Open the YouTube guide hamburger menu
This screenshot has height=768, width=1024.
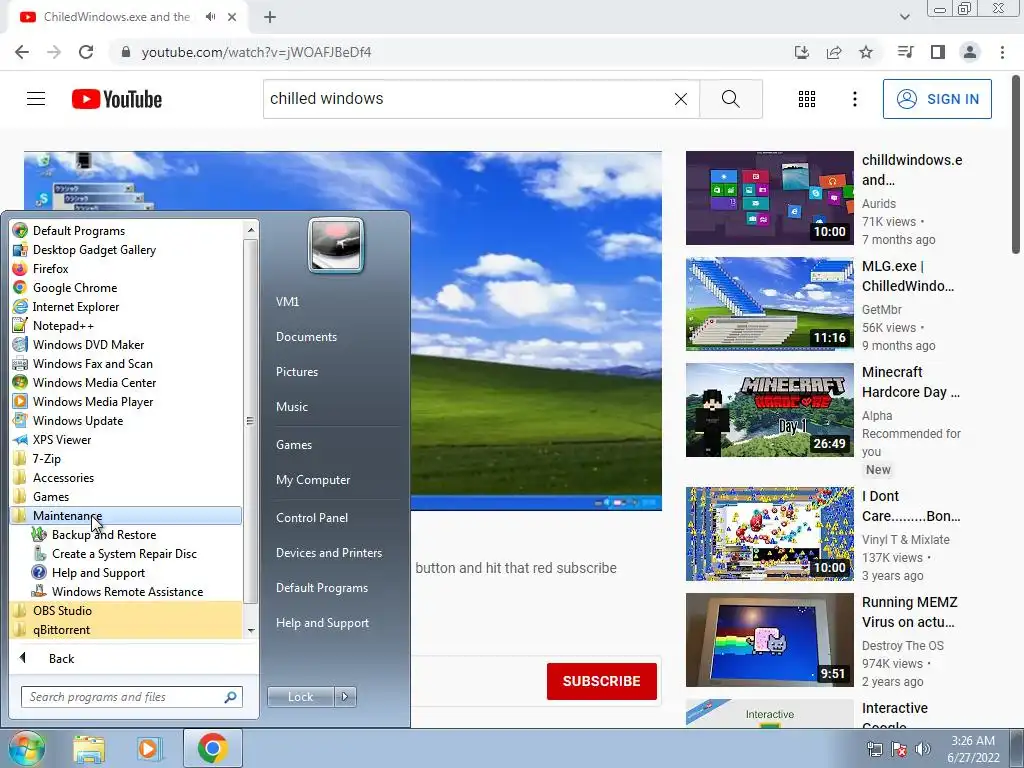[36, 99]
